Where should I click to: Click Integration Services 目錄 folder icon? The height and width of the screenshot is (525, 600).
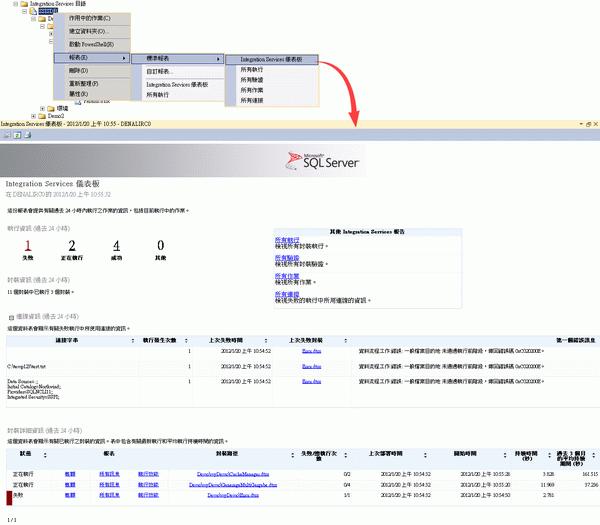(24, 4)
